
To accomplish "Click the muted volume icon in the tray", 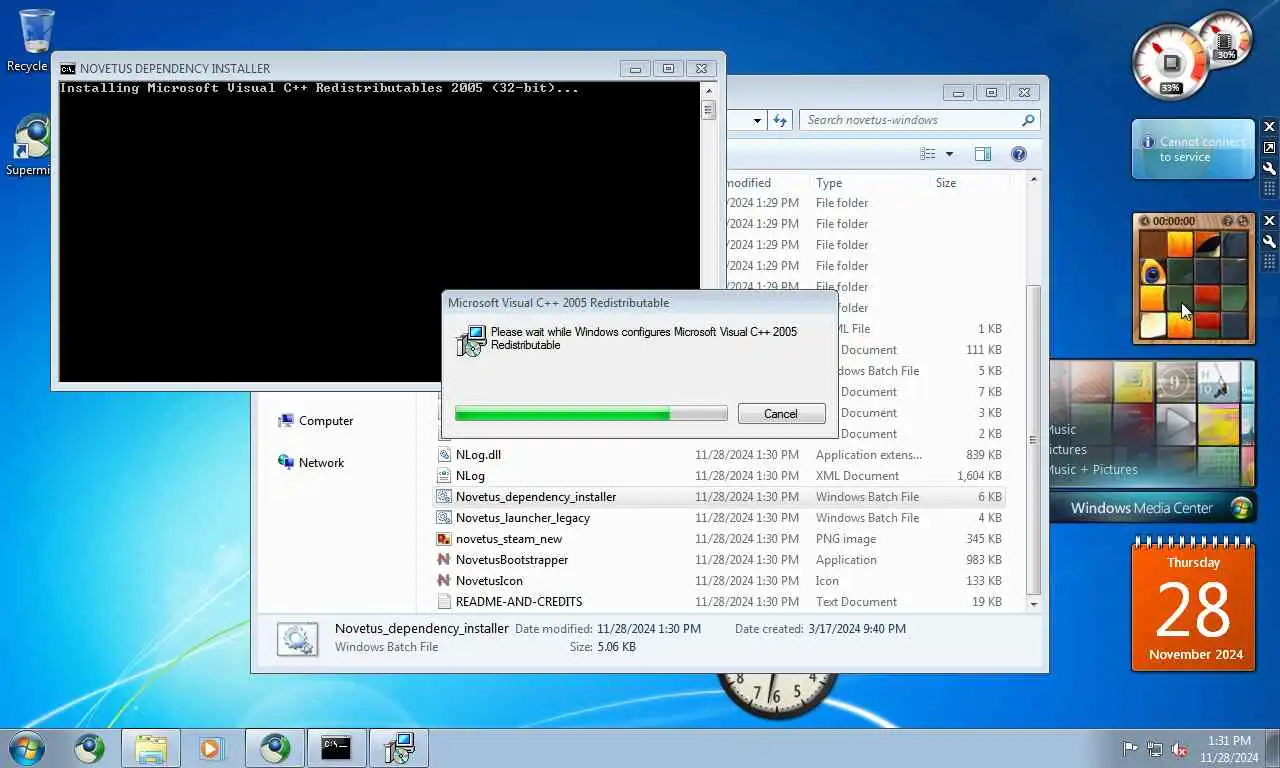I will [x=1179, y=749].
